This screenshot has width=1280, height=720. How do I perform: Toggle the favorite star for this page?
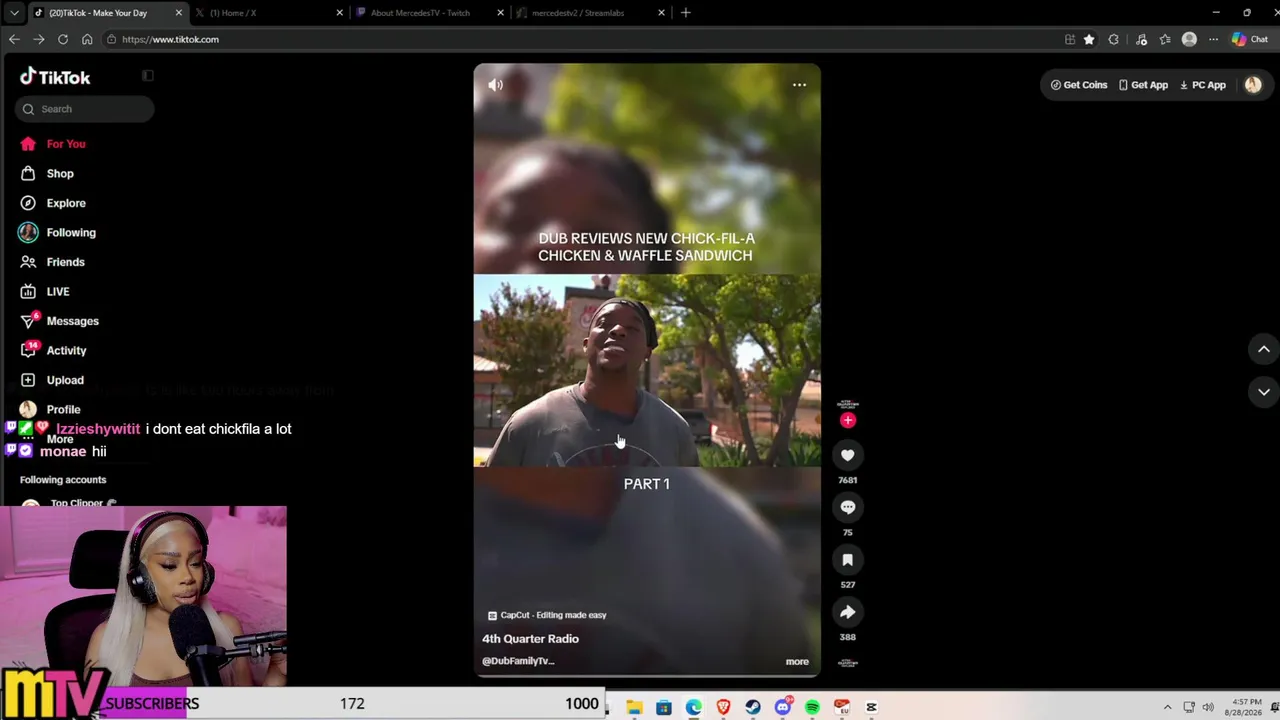(1089, 39)
